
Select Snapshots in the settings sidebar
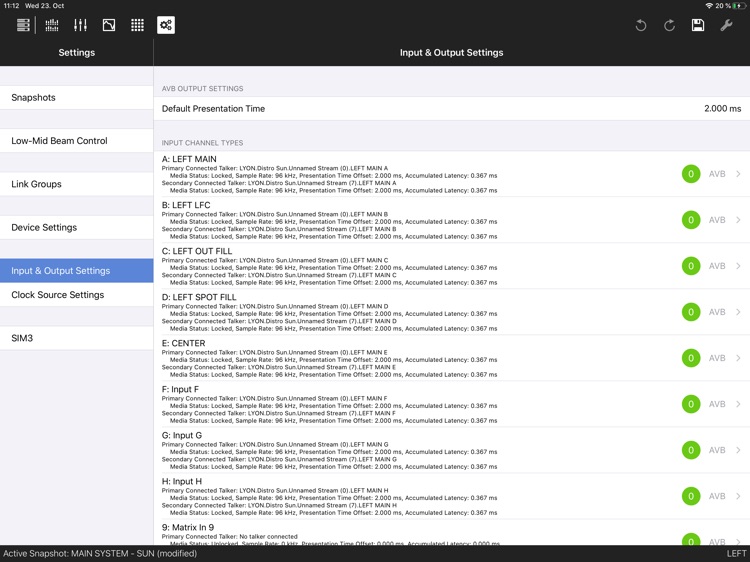[x=77, y=98]
